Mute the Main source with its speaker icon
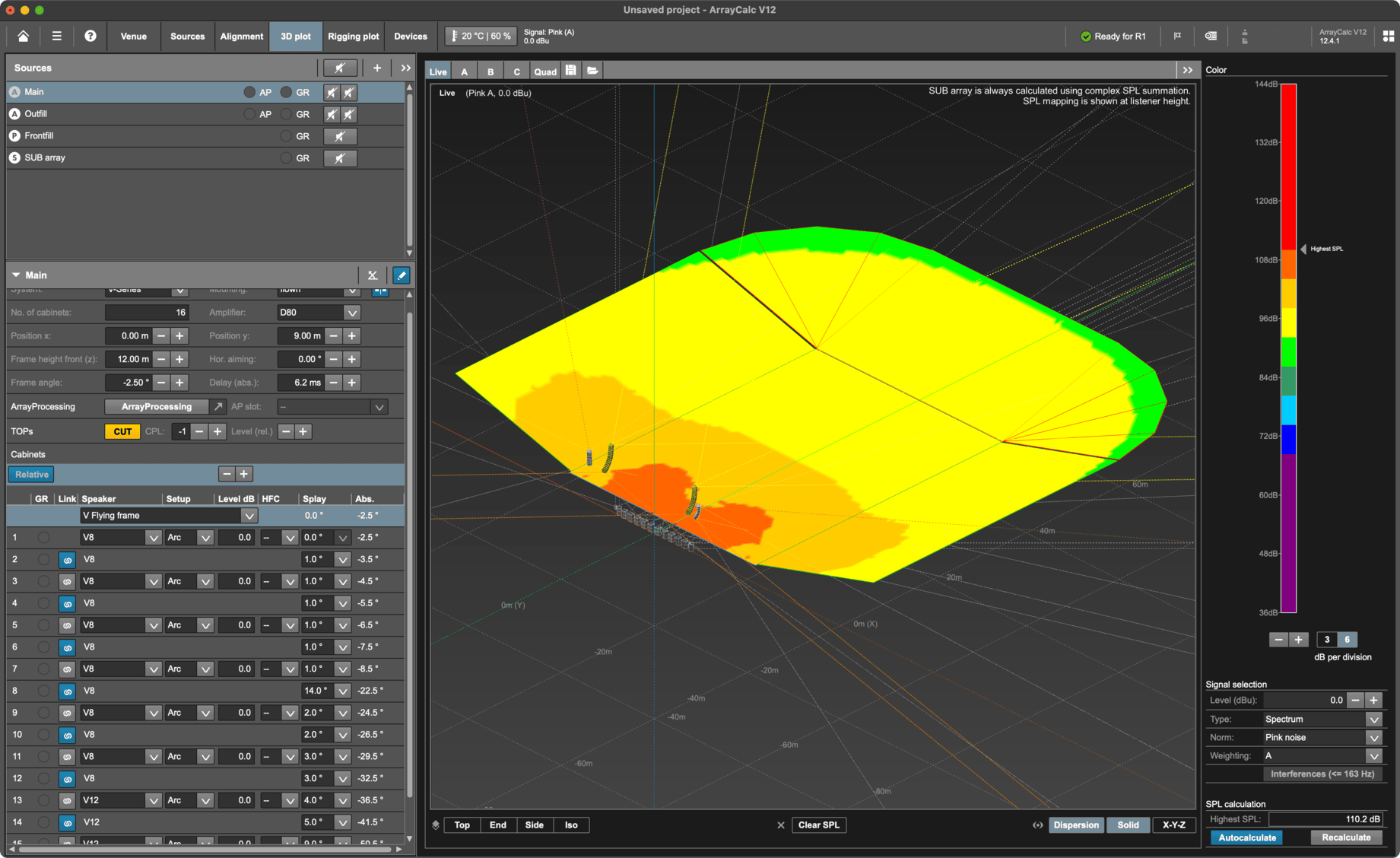Viewport: 1400px width, 858px height. click(332, 92)
